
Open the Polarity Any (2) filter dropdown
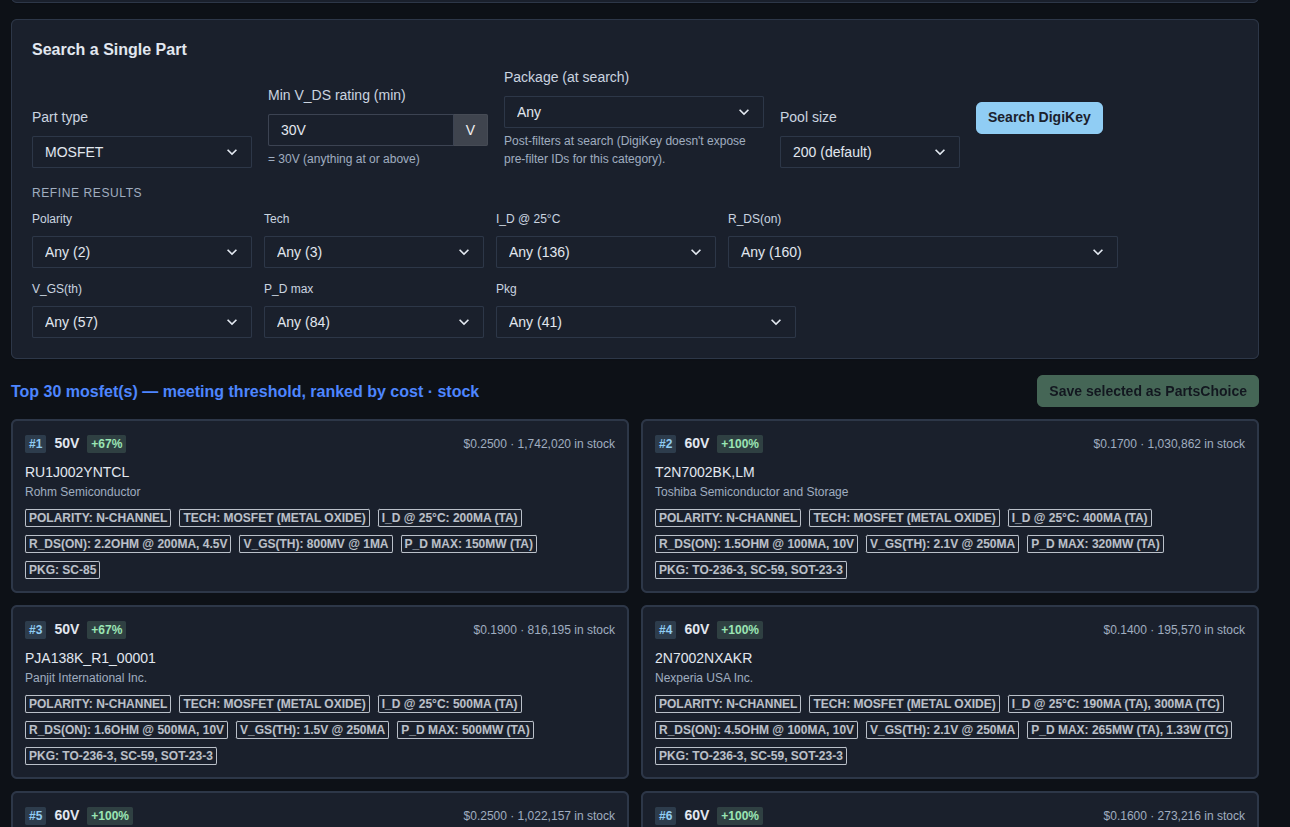tap(142, 252)
